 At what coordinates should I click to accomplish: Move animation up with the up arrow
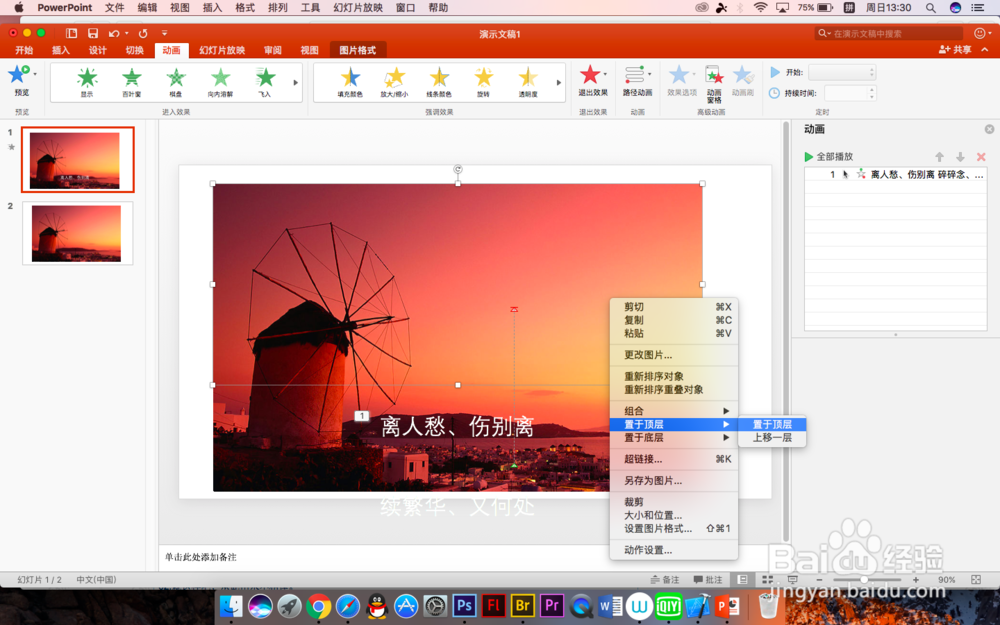[x=939, y=157]
